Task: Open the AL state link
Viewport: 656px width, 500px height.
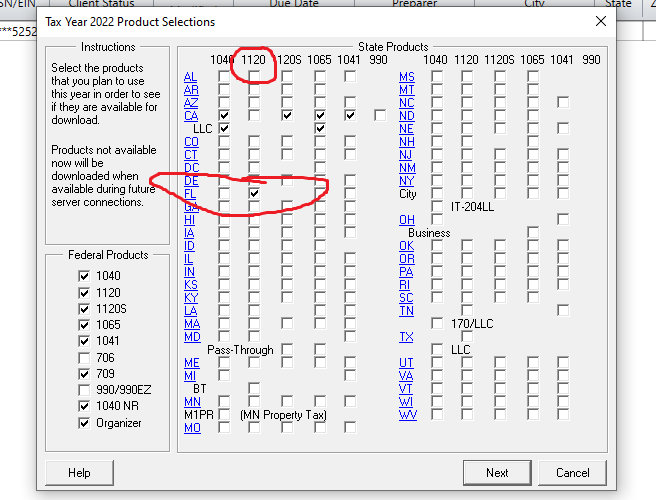Action: (x=190, y=77)
